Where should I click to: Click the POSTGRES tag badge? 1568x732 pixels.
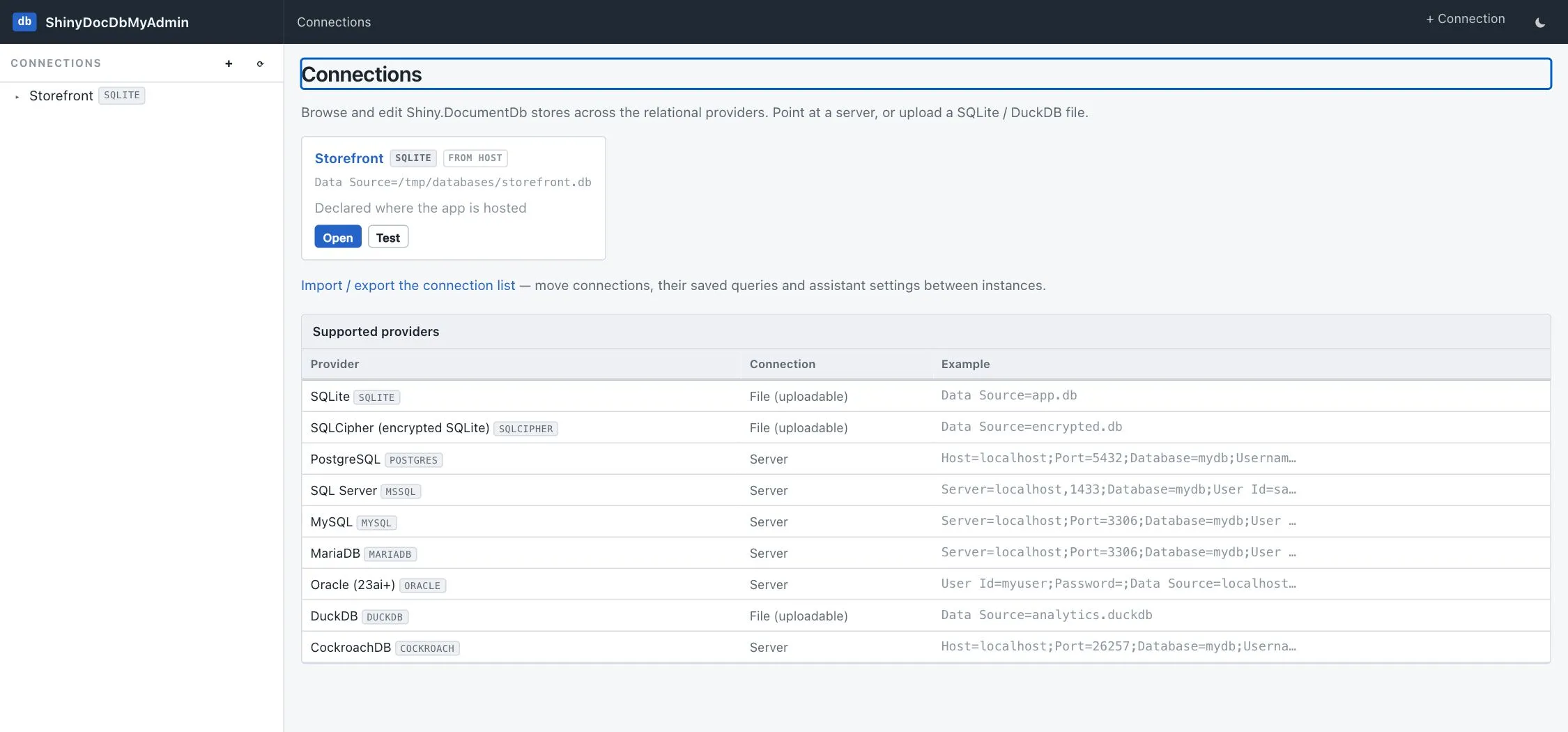413,460
